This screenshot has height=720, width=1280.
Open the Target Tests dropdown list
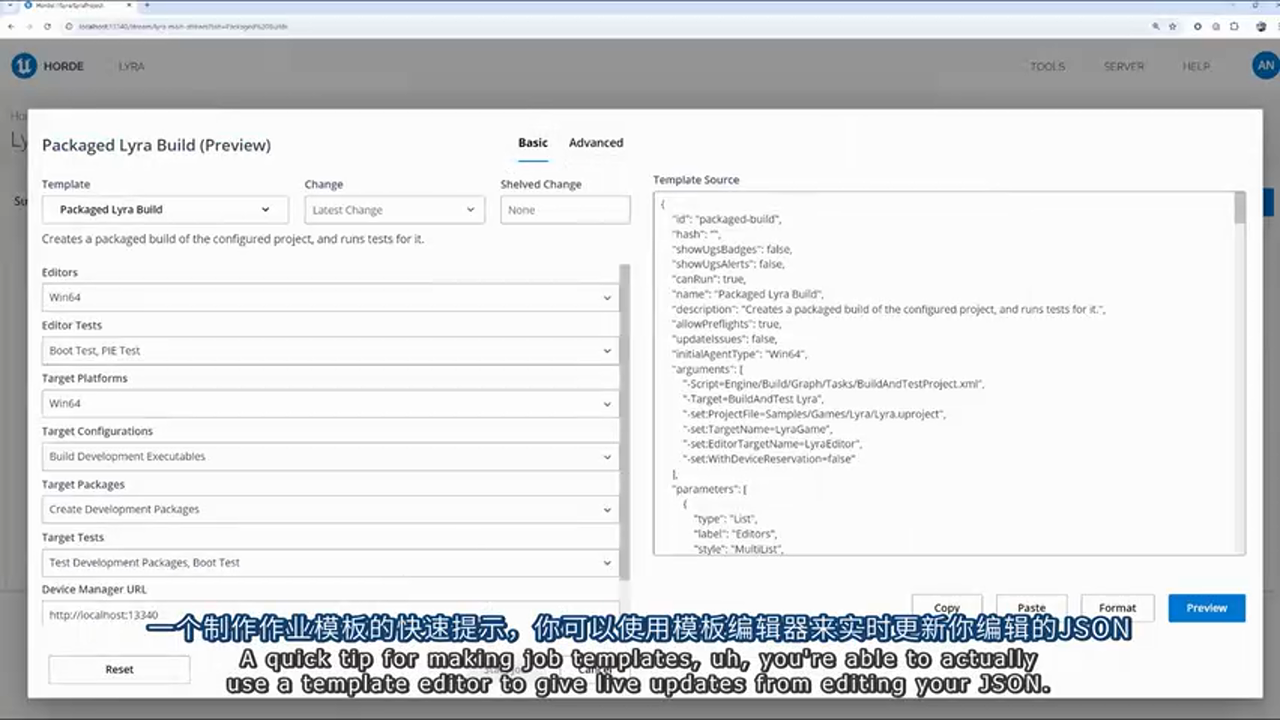tap(330, 563)
